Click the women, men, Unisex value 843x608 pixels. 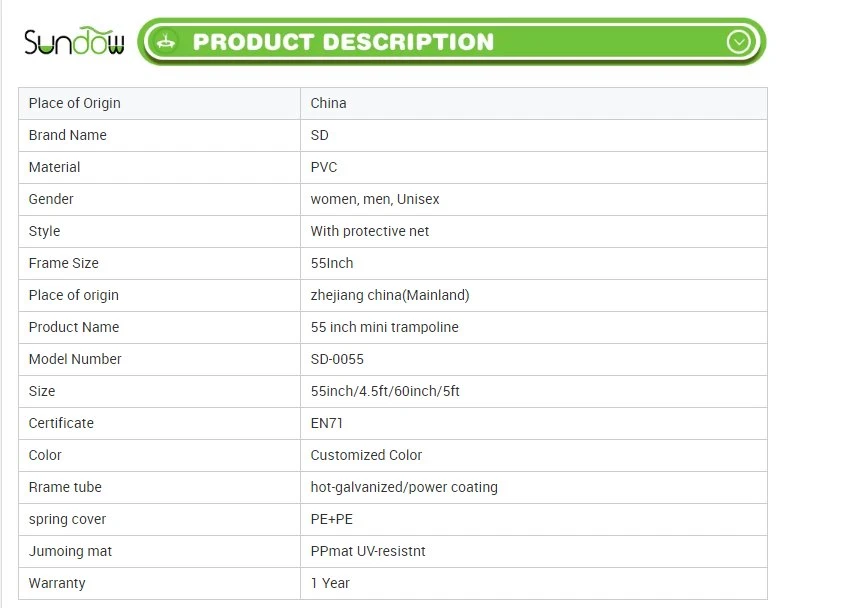click(x=375, y=199)
